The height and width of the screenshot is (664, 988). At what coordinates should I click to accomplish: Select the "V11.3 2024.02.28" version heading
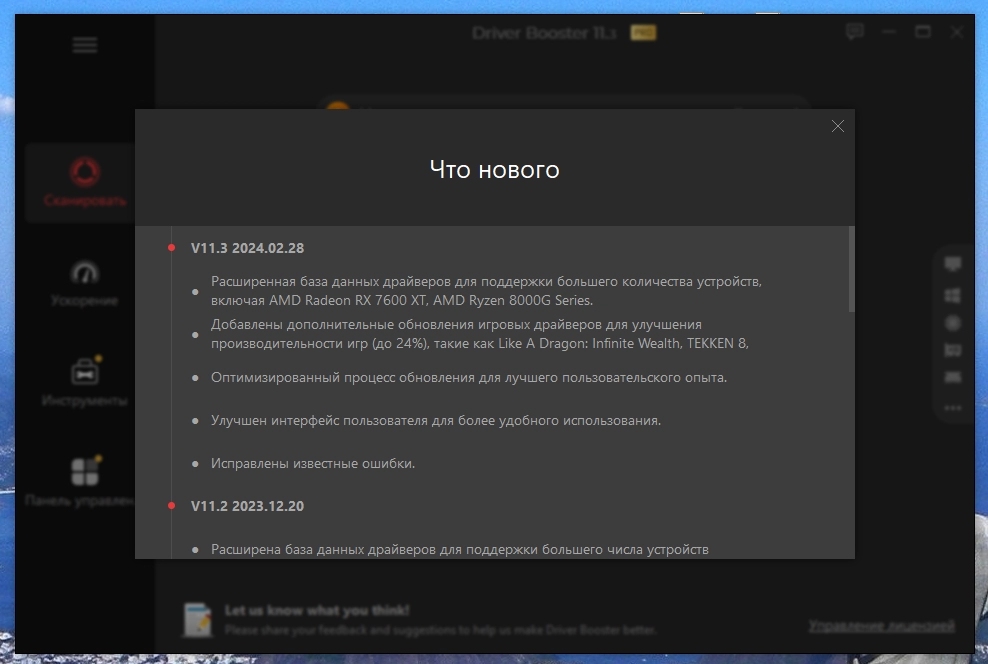[x=247, y=248]
